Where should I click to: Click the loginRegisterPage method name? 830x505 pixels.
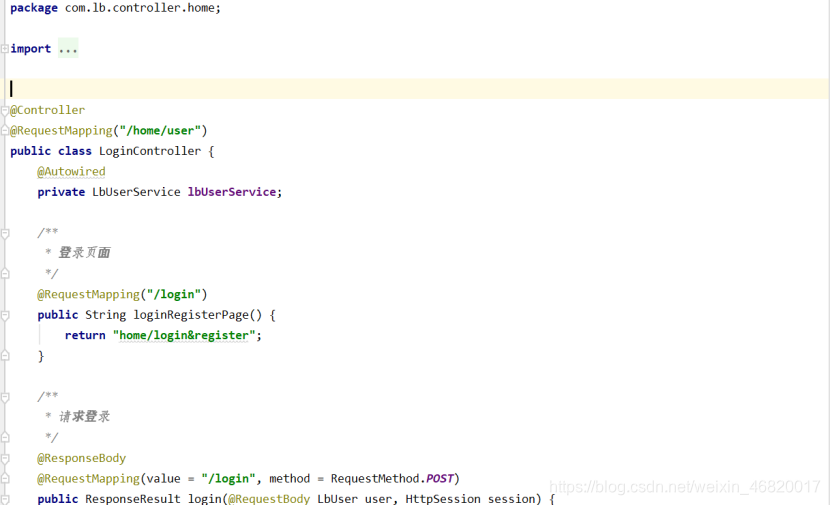point(191,315)
